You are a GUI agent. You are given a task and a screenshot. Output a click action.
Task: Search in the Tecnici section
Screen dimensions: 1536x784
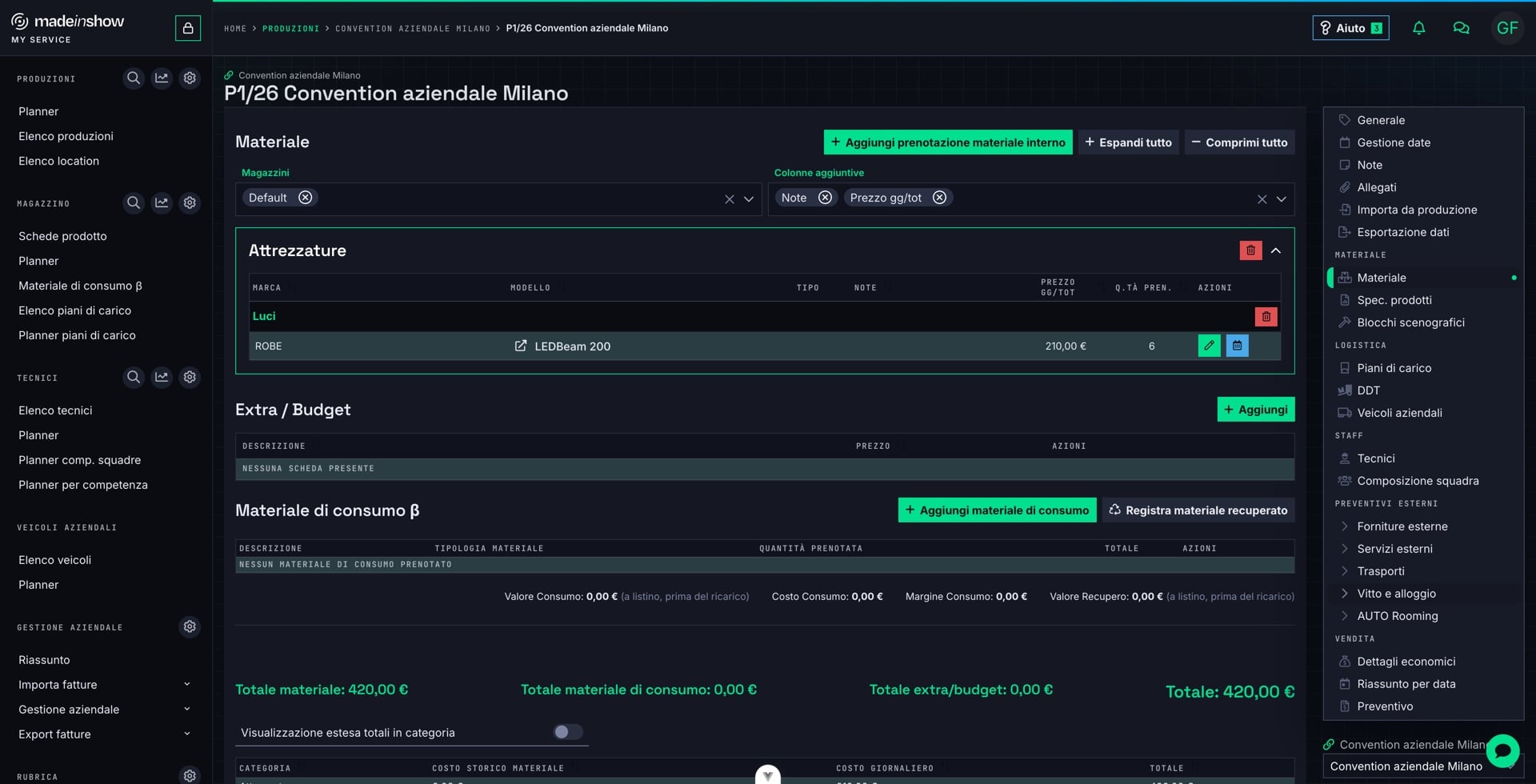tap(134, 377)
